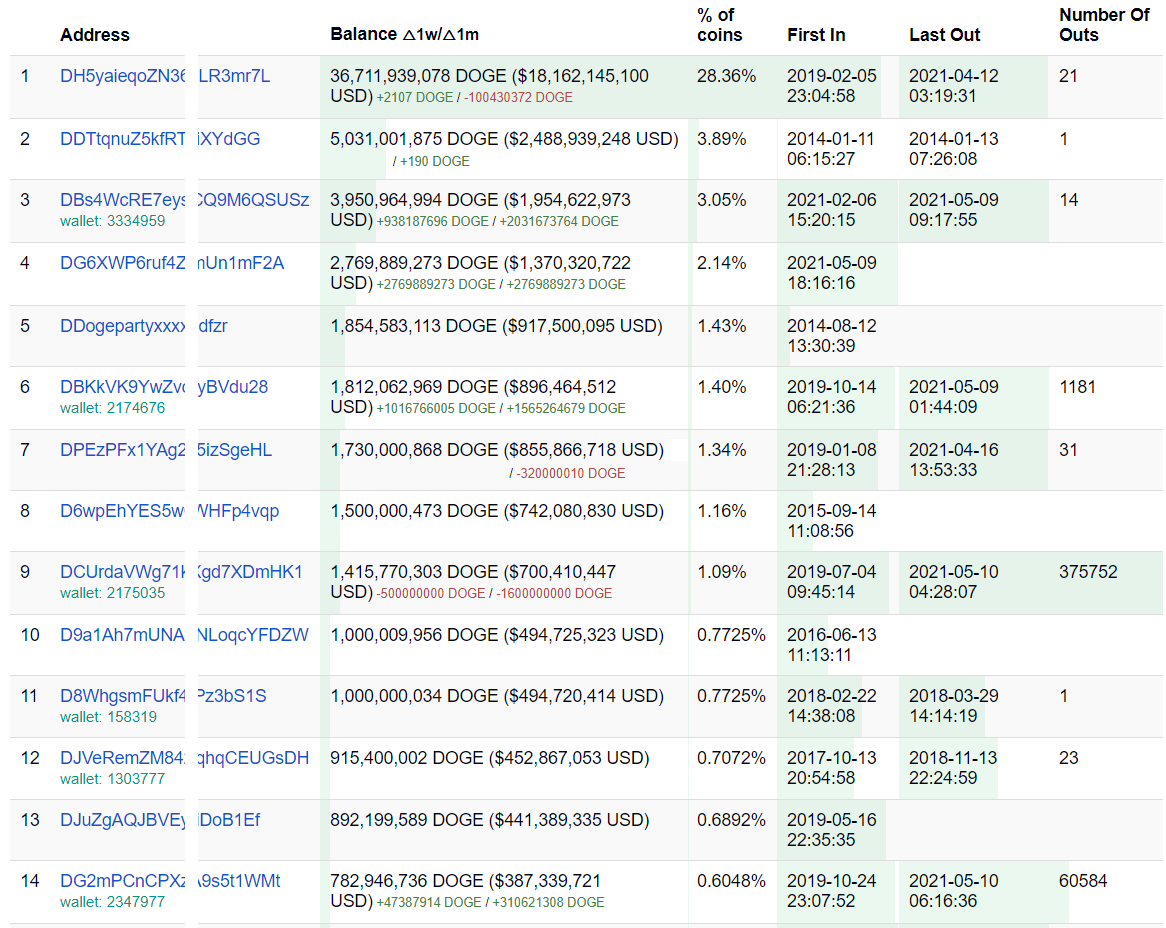Open wallet: 2174676 link
Image resolution: width=1166 pixels, height=928 pixels.
(112, 407)
